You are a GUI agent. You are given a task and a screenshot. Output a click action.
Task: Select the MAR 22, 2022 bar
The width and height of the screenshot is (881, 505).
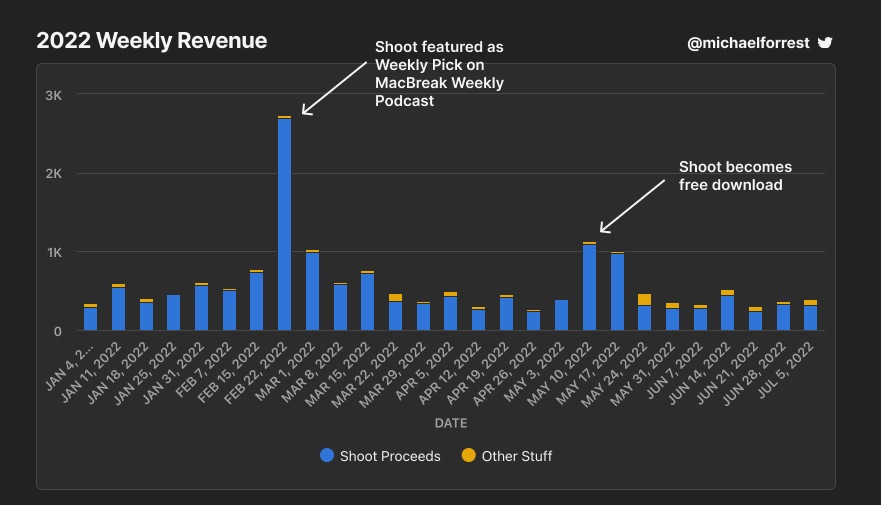tap(396, 312)
